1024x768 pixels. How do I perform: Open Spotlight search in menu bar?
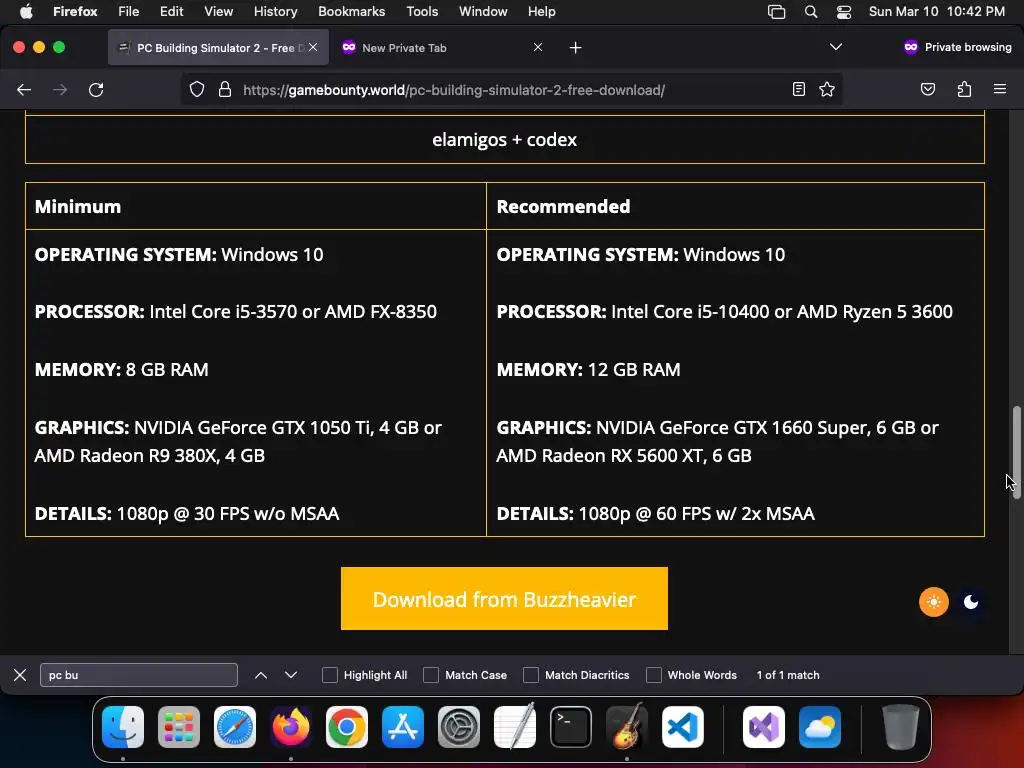point(810,12)
